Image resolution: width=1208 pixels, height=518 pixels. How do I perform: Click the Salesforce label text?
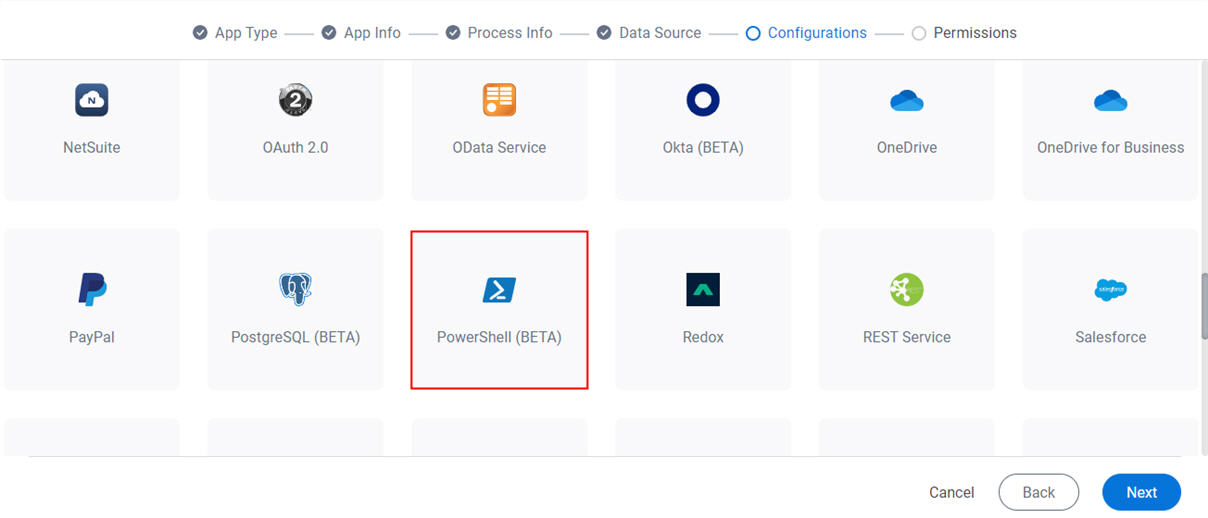click(x=1111, y=337)
